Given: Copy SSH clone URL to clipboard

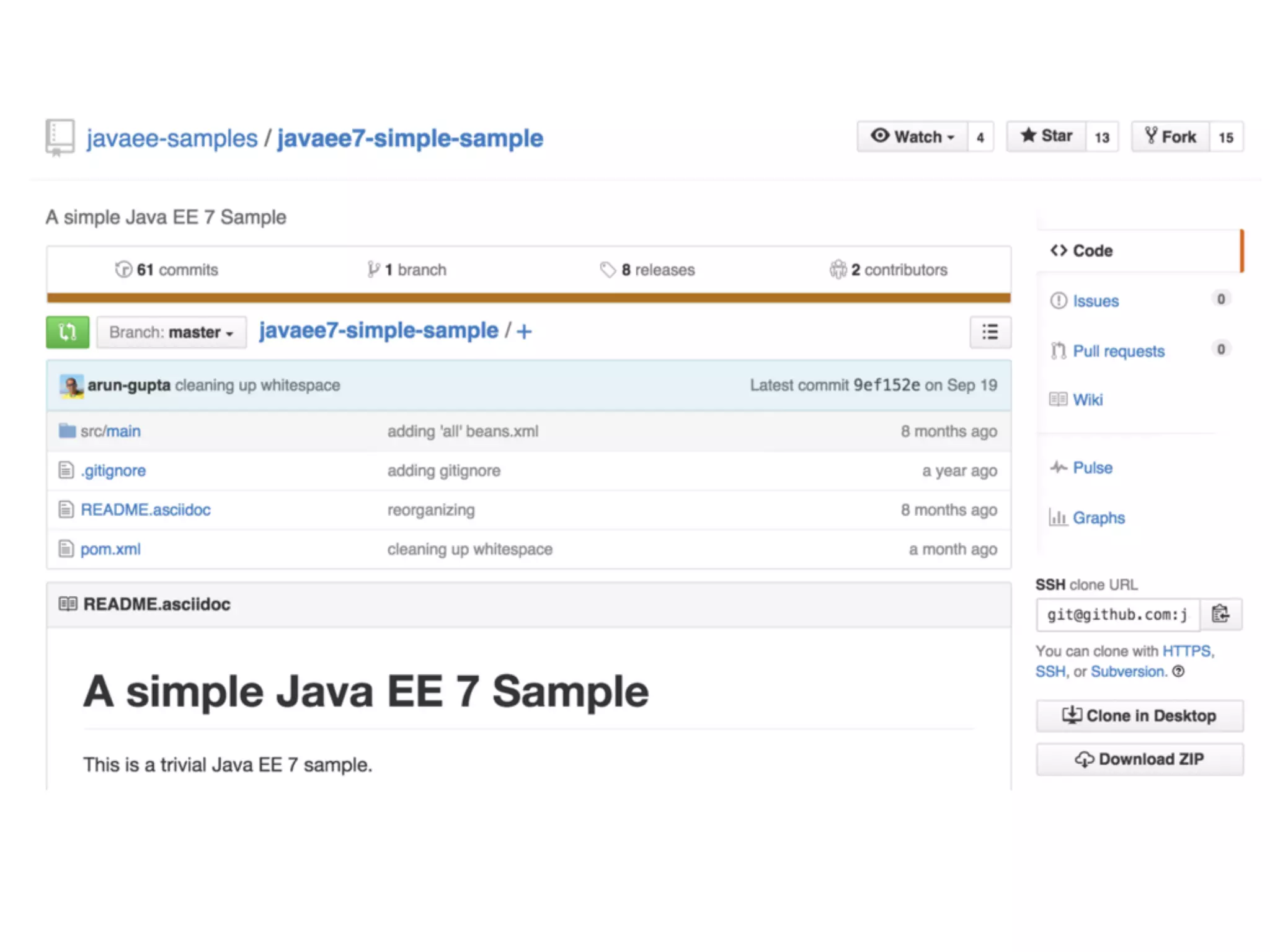Looking at the screenshot, I should pyautogui.click(x=1220, y=614).
